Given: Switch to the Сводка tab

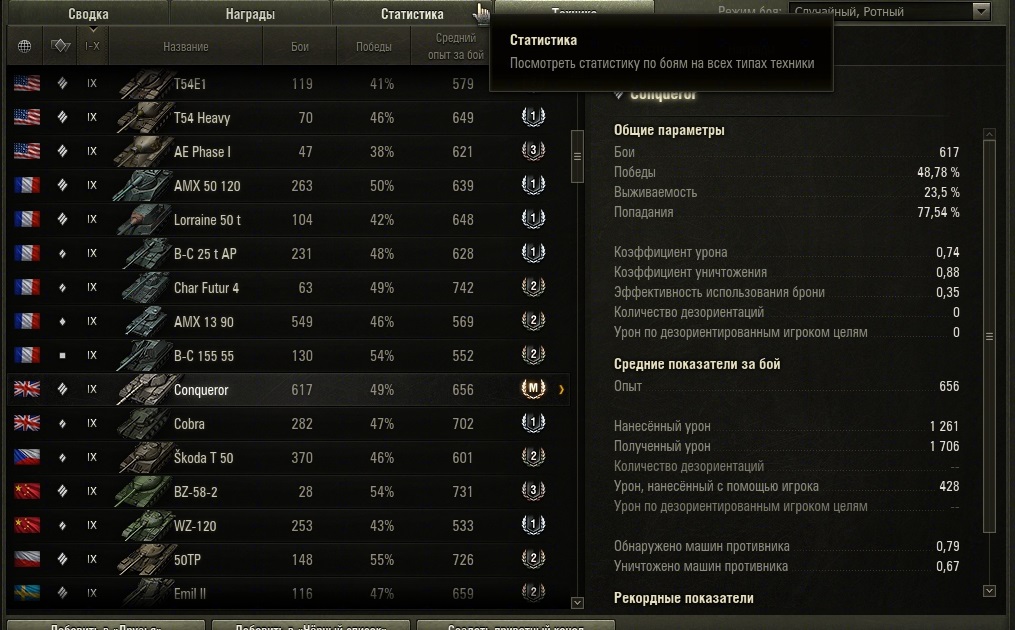Looking at the screenshot, I should [x=88, y=14].
